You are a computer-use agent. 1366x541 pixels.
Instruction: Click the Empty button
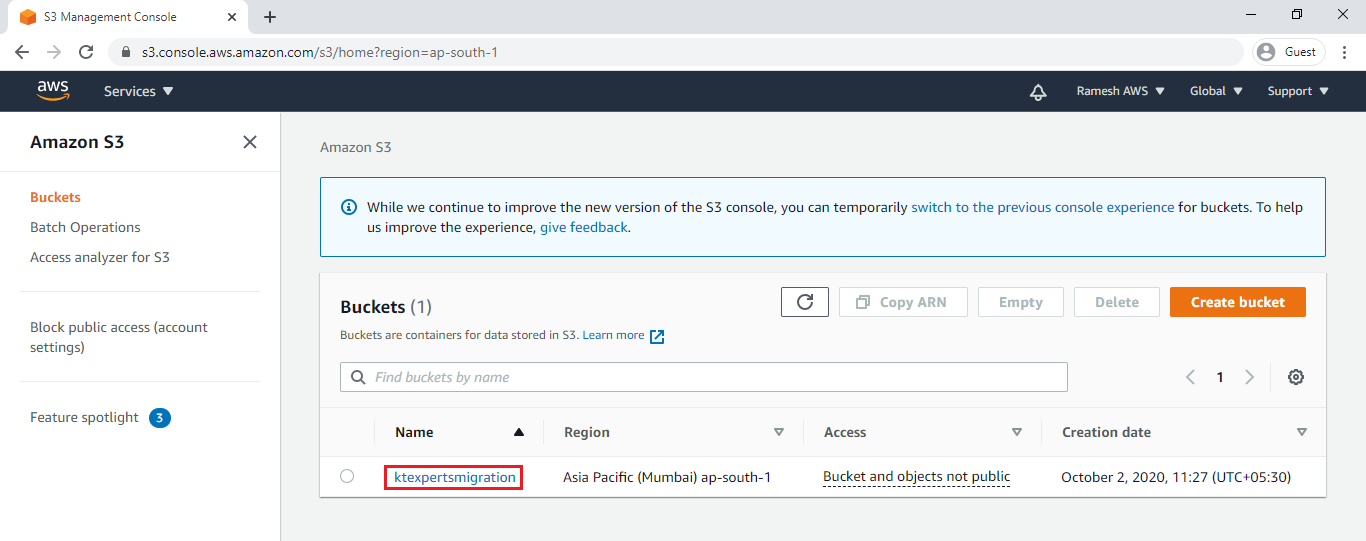click(x=1020, y=302)
